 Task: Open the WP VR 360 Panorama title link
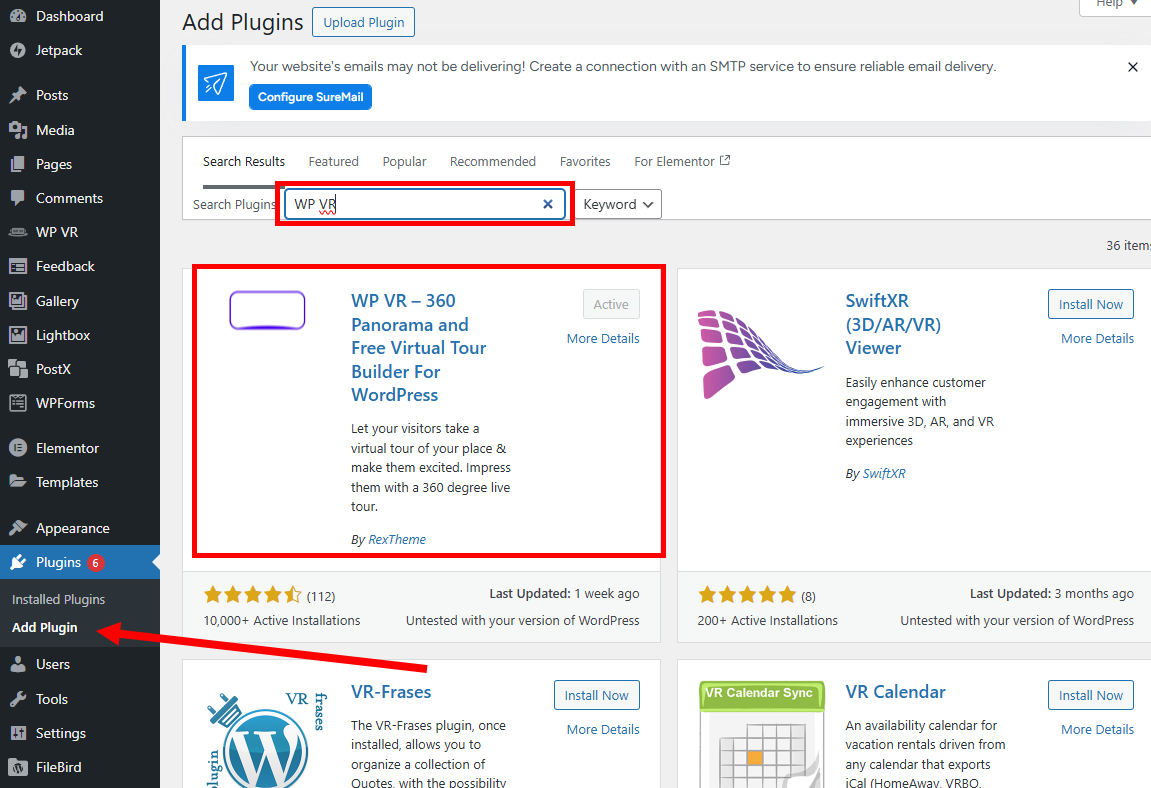[x=418, y=347]
